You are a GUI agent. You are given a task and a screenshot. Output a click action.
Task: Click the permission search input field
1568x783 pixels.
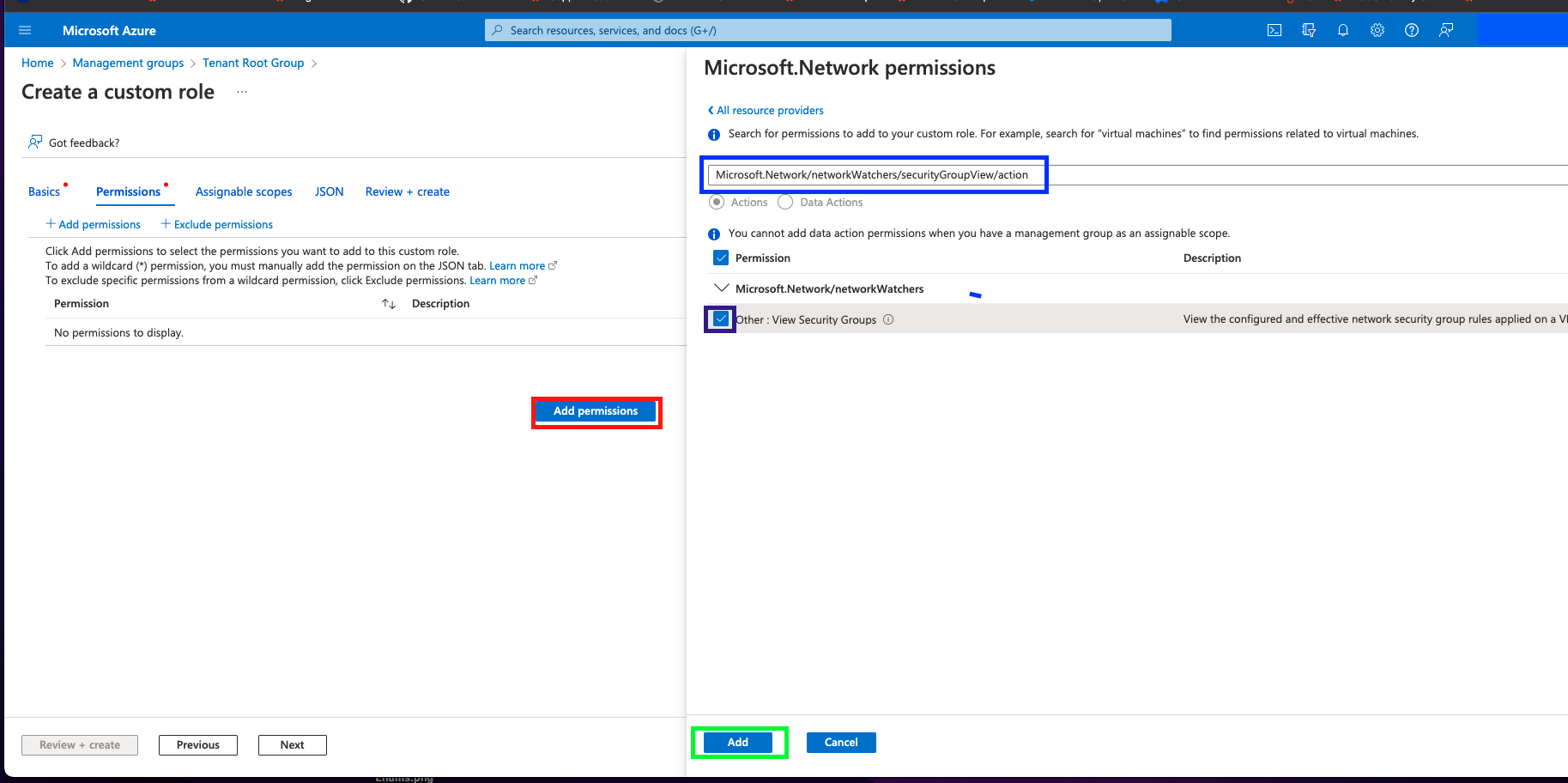click(1137, 175)
